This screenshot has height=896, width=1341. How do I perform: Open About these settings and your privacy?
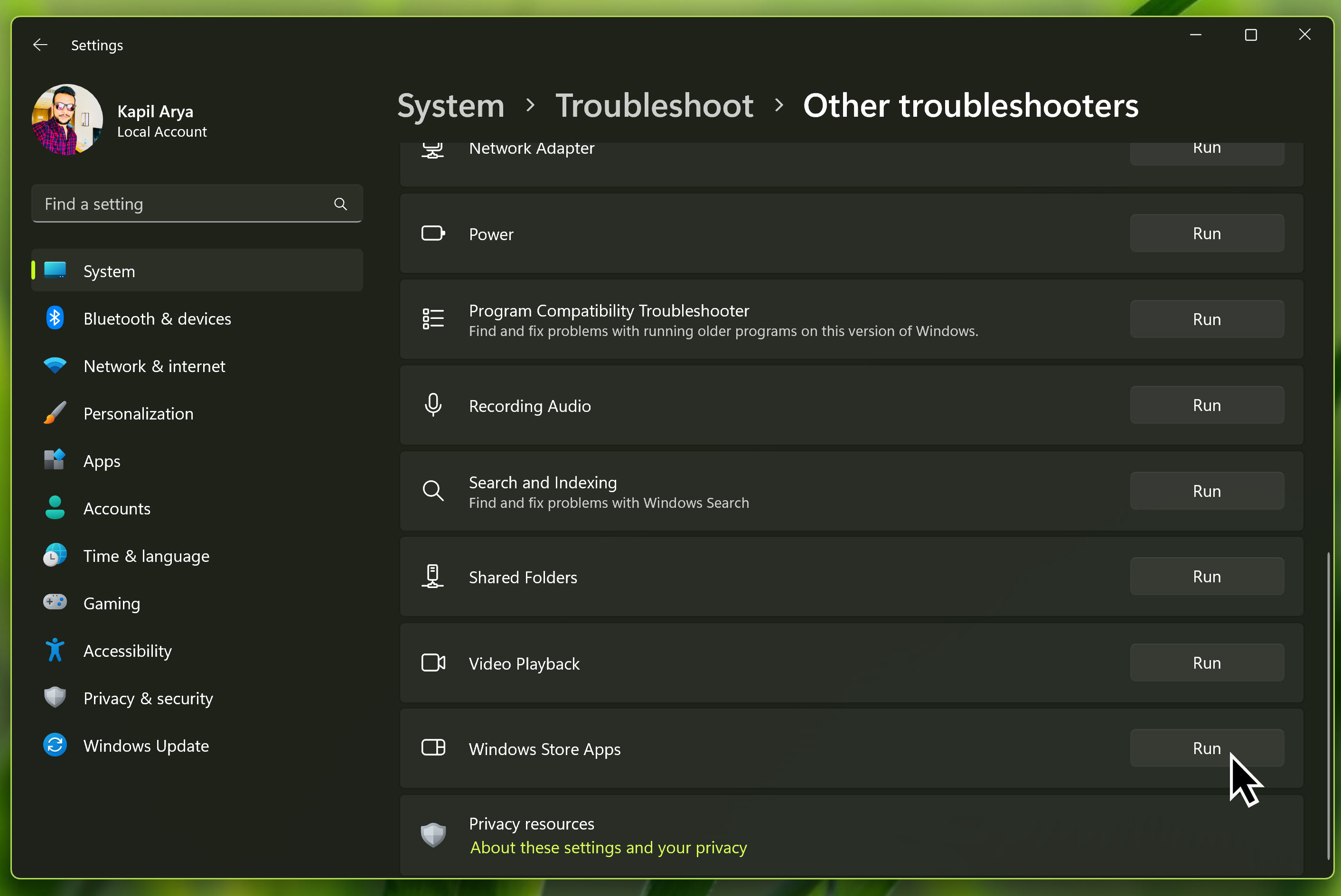[608, 848]
